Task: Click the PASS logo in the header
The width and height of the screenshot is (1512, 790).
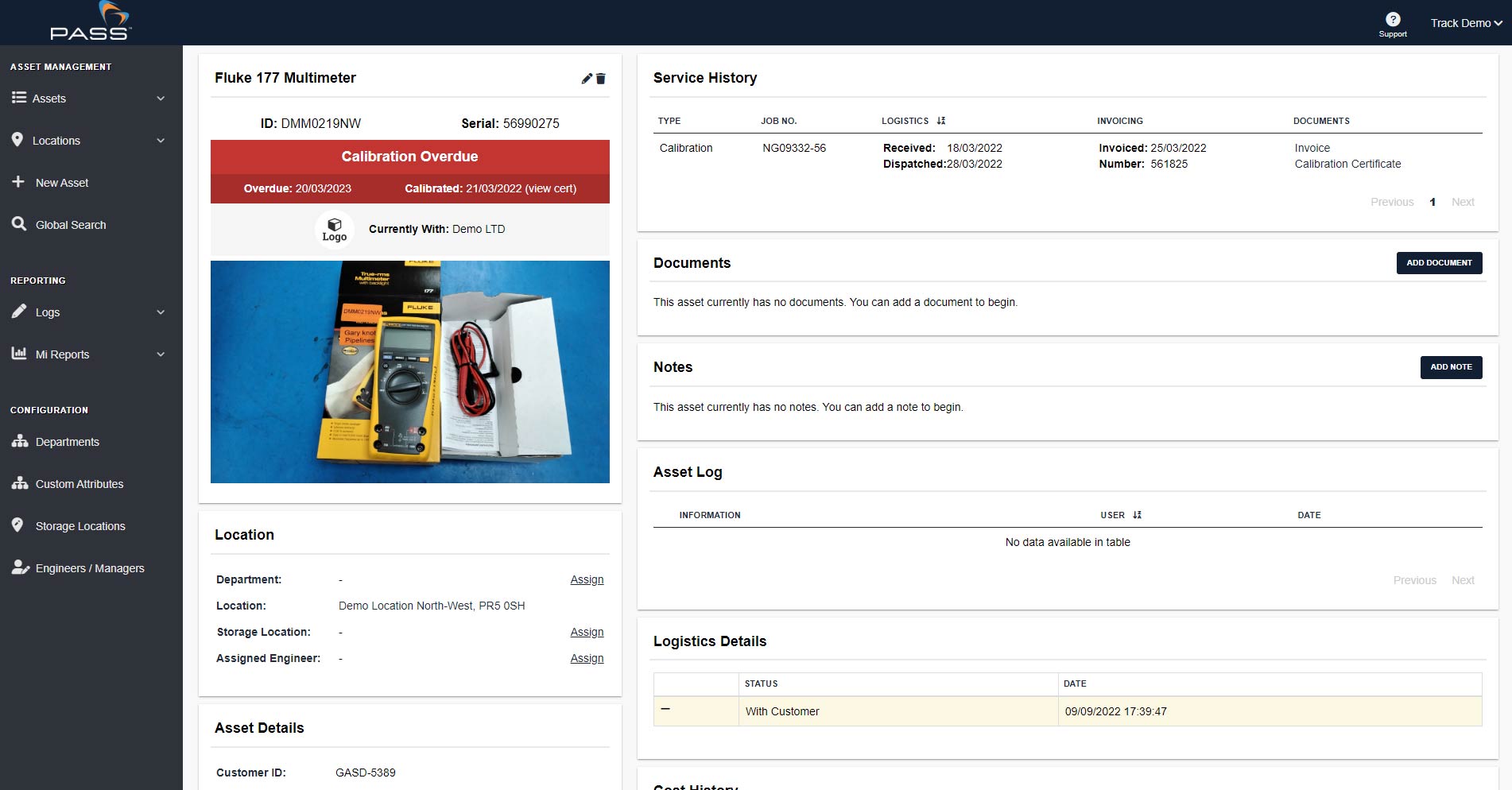Action: point(91,21)
